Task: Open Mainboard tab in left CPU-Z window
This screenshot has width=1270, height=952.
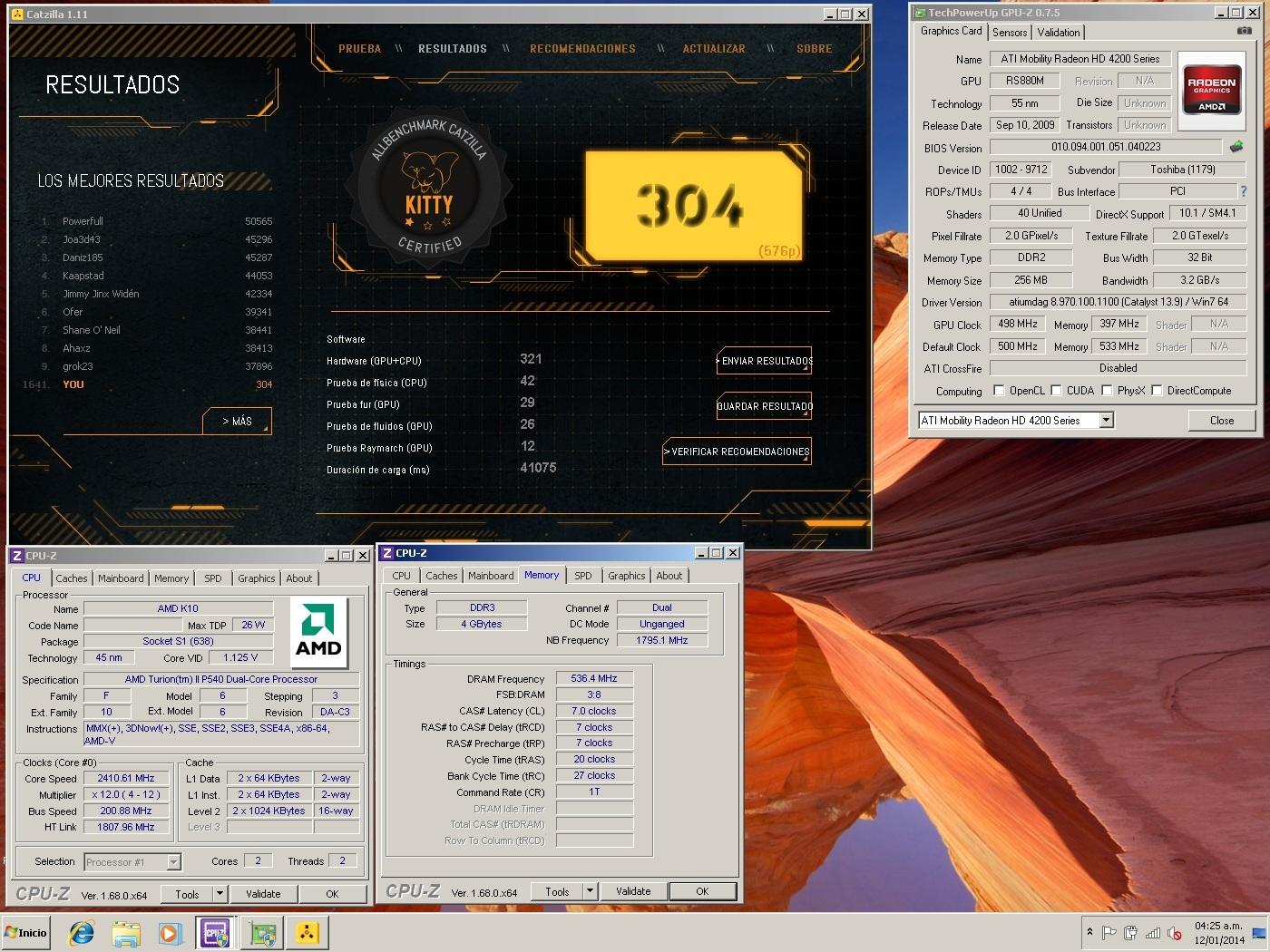Action: coord(121,578)
